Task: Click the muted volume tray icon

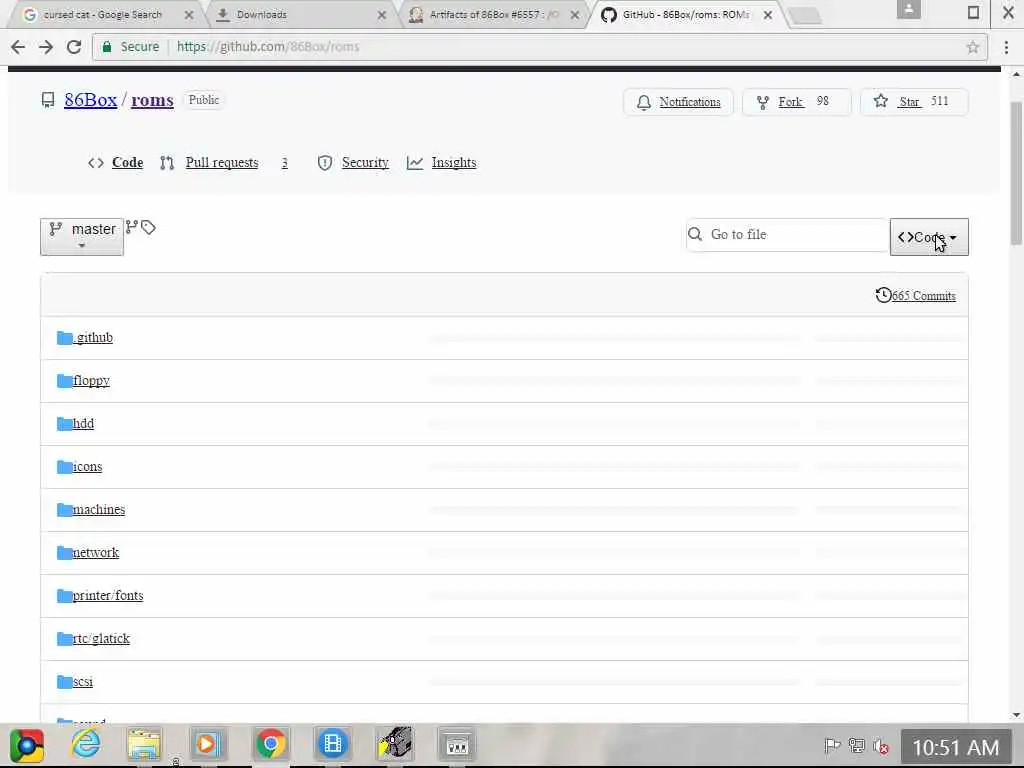Action: click(x=880, y=746)
